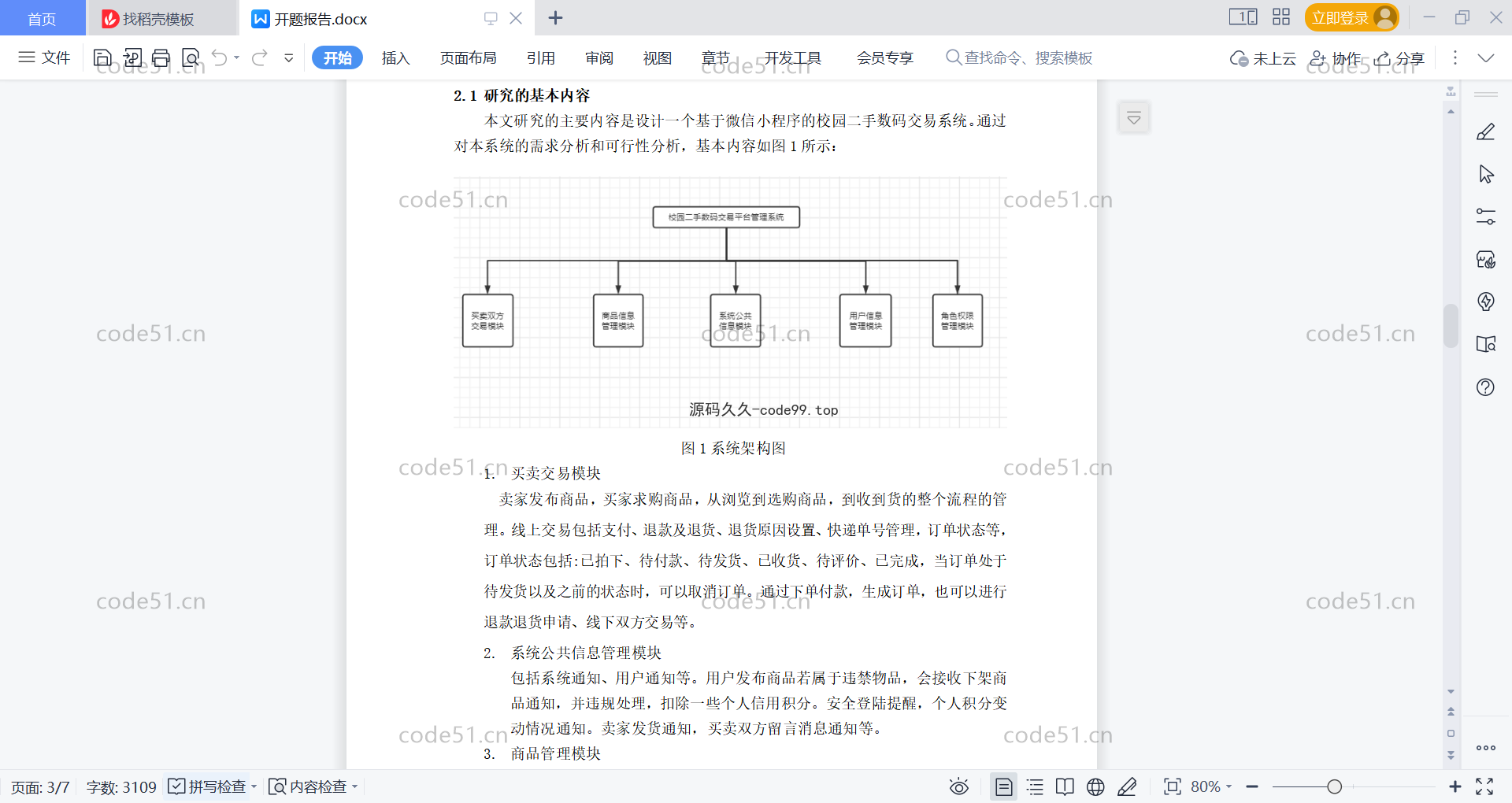
Task: Toggle the 拼写检查 spell check option
Action: pyautogui.click(x=207, y=786)
